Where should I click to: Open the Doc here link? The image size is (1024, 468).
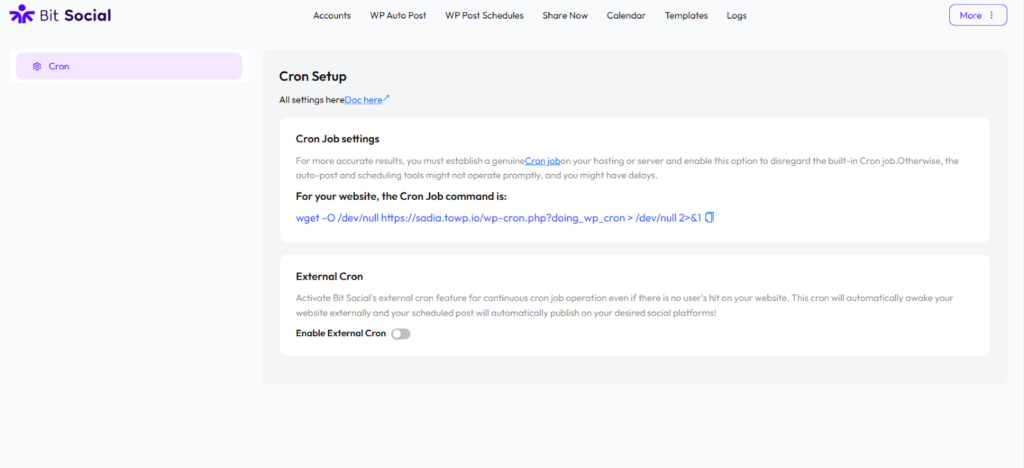pos(363,100)
